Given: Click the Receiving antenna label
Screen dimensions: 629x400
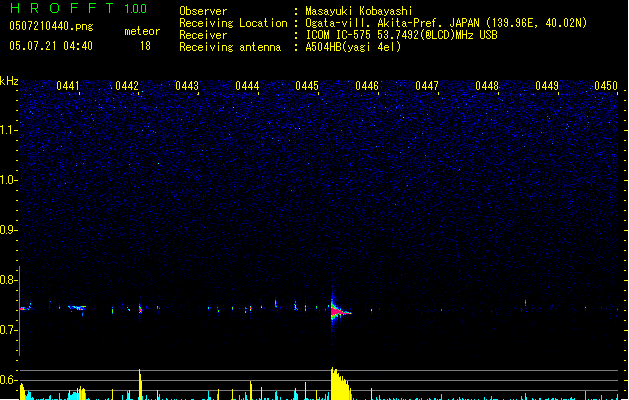Looking at the screenshot, I should [230, 47].
